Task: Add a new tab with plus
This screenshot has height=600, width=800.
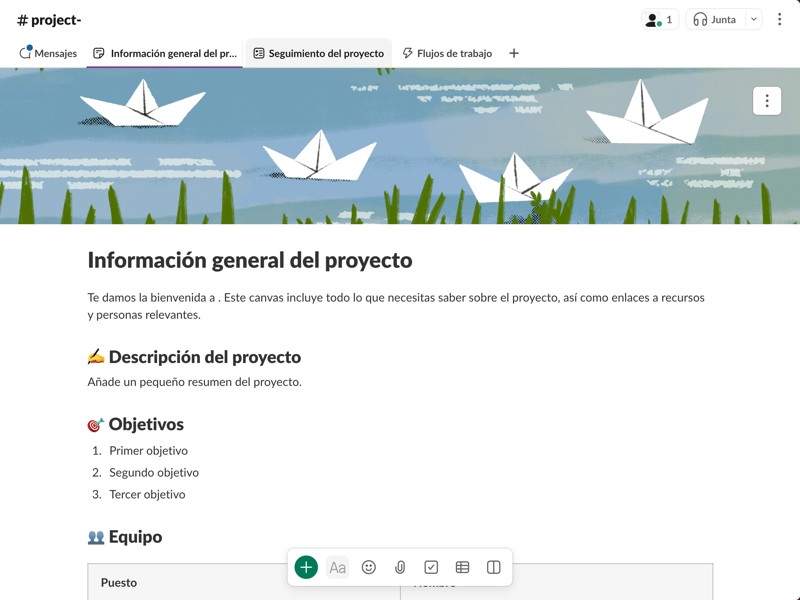Action: coord(514,53)
